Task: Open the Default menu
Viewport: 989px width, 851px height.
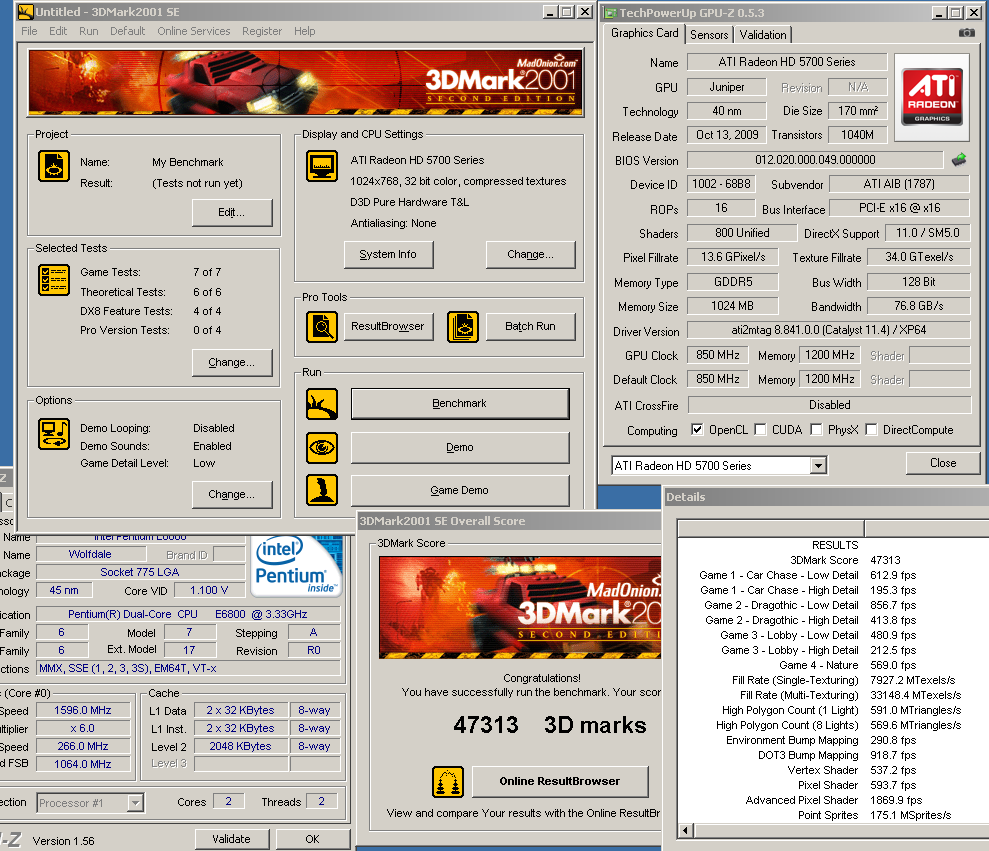Action: pos(127,31)
